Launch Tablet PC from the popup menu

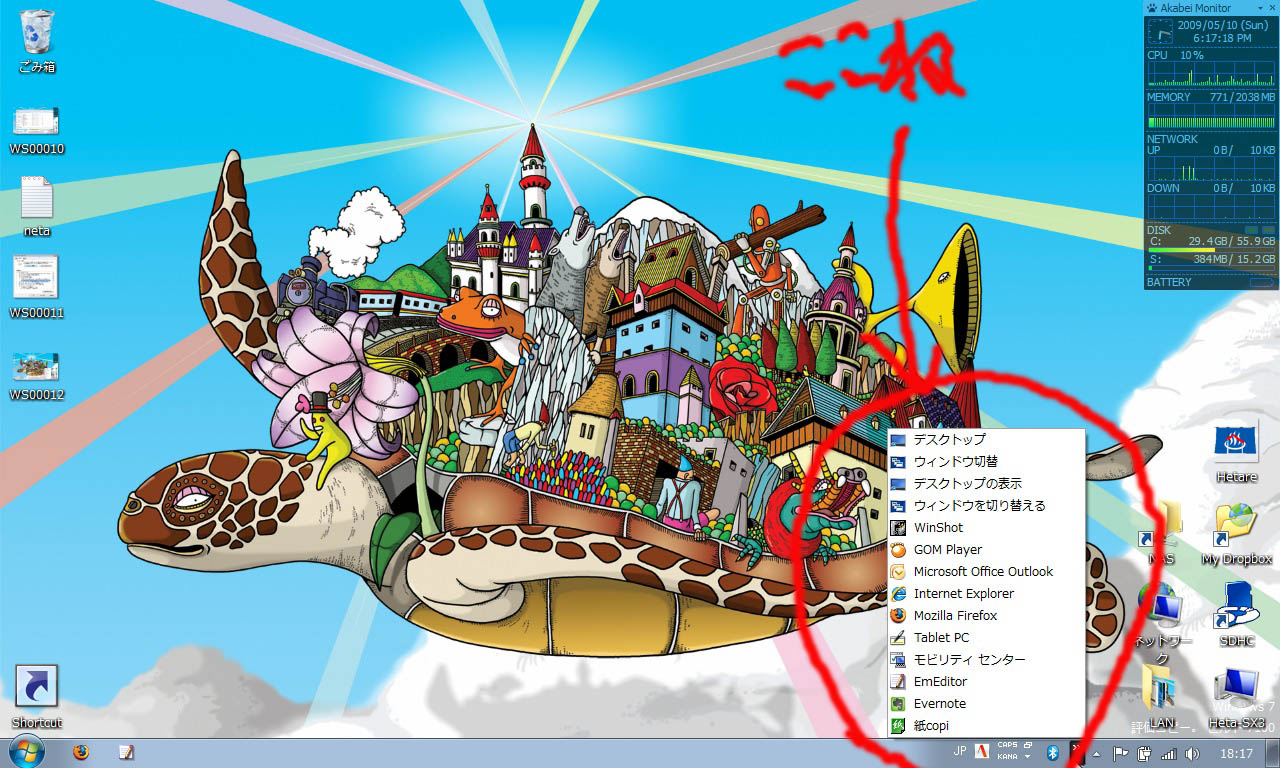click(986, 637)
